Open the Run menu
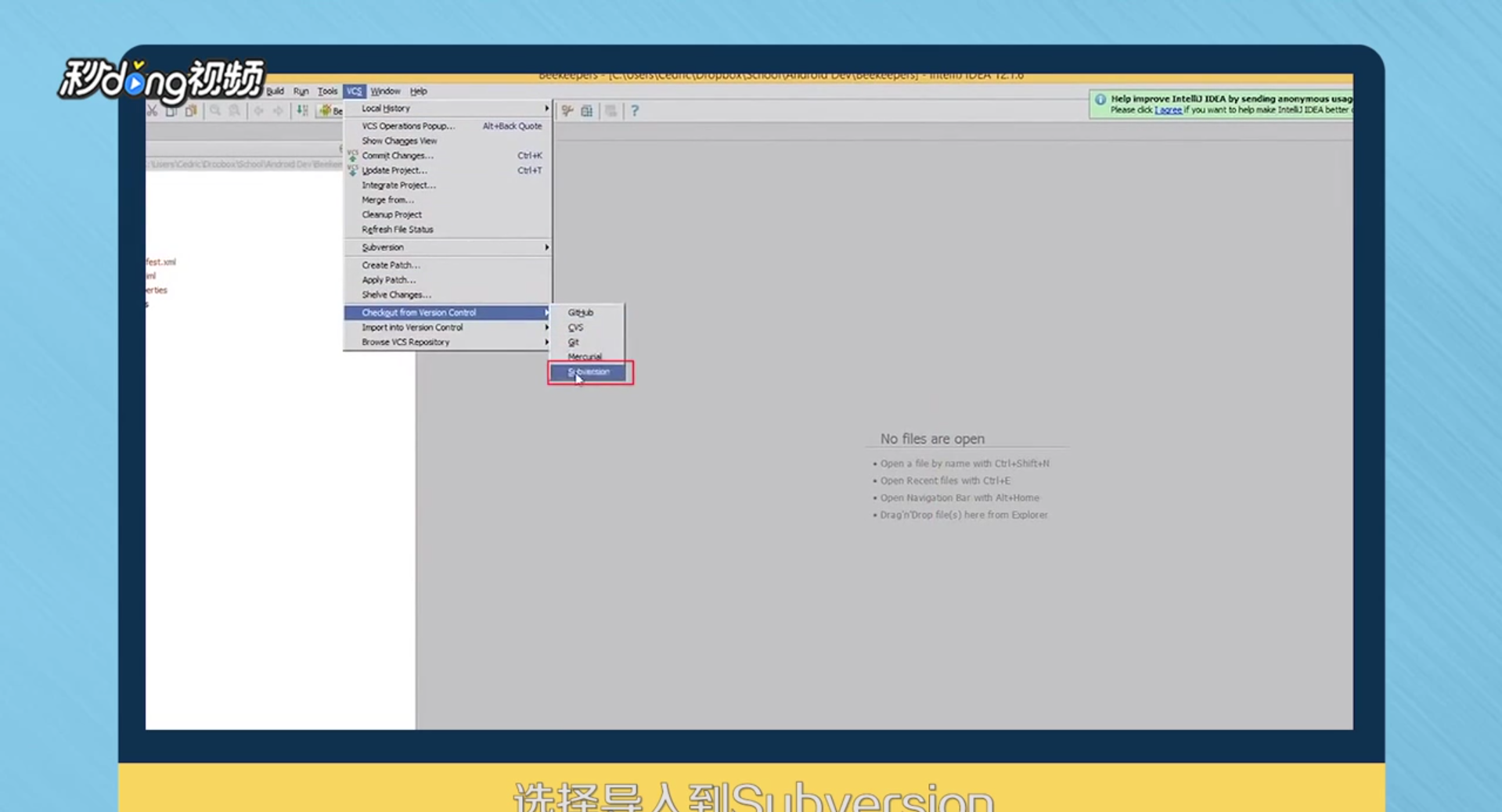Image resolution: width=1502 pixels, height=812 pixels. click(x=301, y=92)
